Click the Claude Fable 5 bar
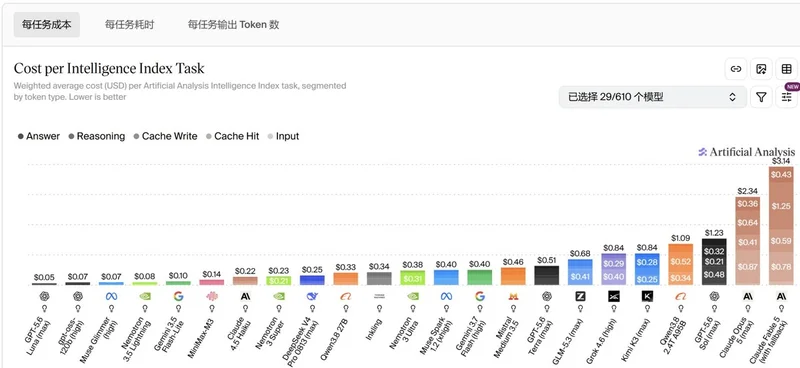Screen dimensions: 800x368 [781, 226]
